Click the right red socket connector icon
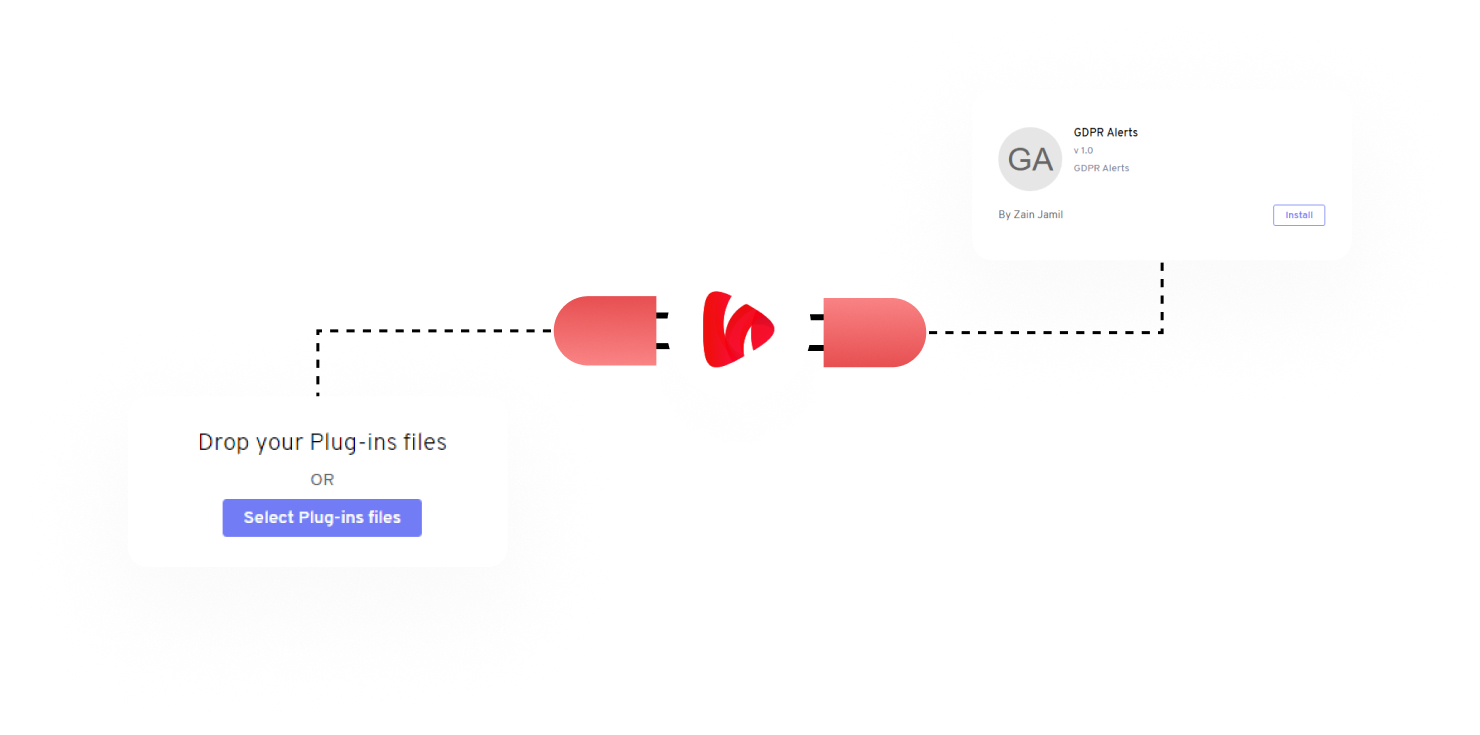 click(875, 332)
